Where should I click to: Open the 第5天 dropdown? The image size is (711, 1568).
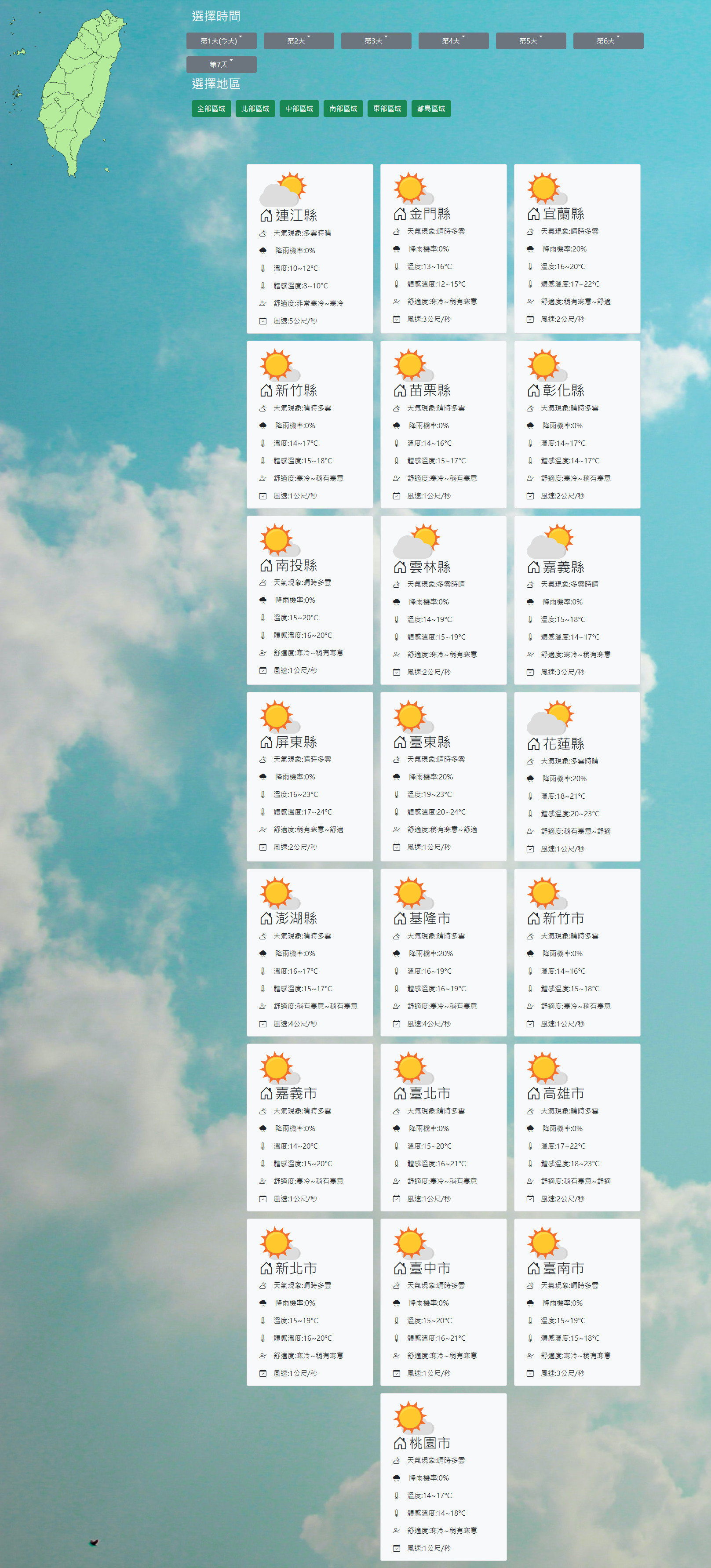click(x=530, y=41)
